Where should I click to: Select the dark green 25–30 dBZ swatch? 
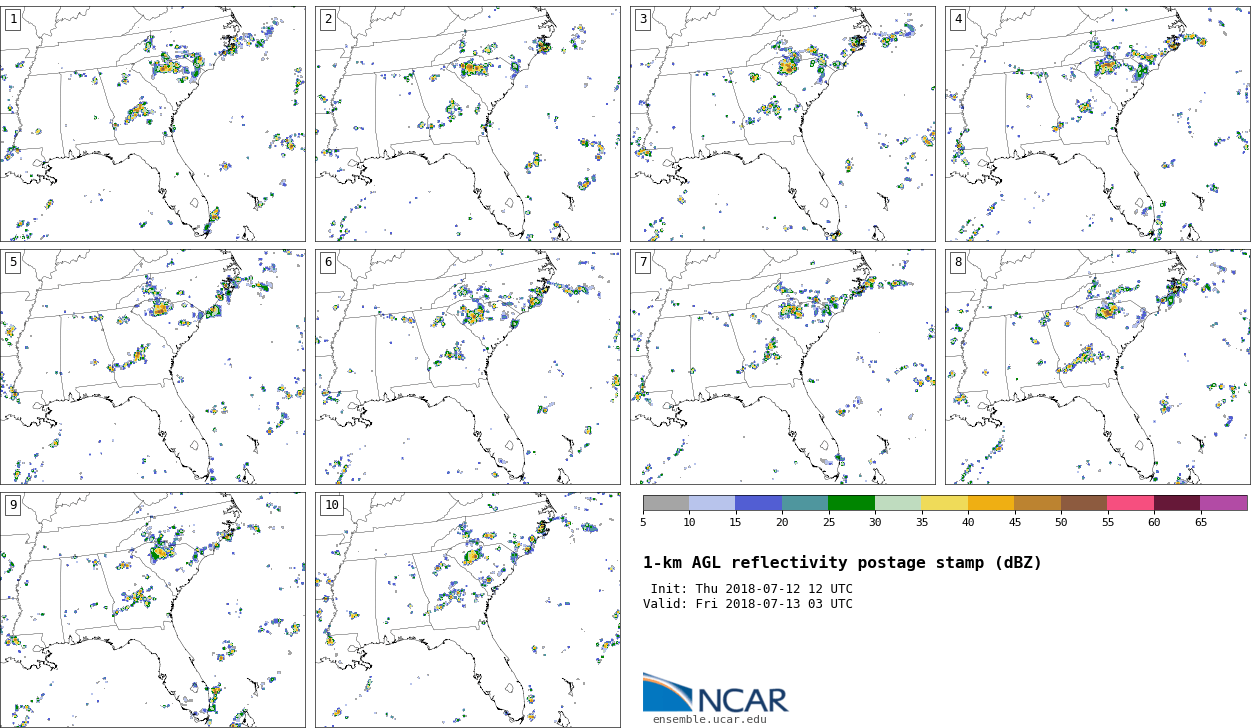click(851, 503)
